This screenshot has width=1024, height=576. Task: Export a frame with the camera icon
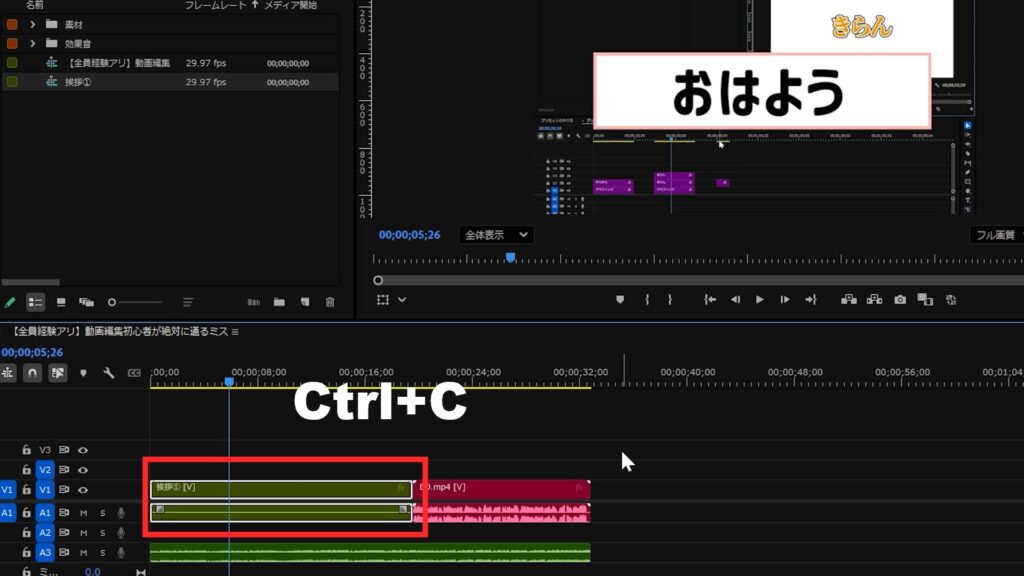click(900, 300)
